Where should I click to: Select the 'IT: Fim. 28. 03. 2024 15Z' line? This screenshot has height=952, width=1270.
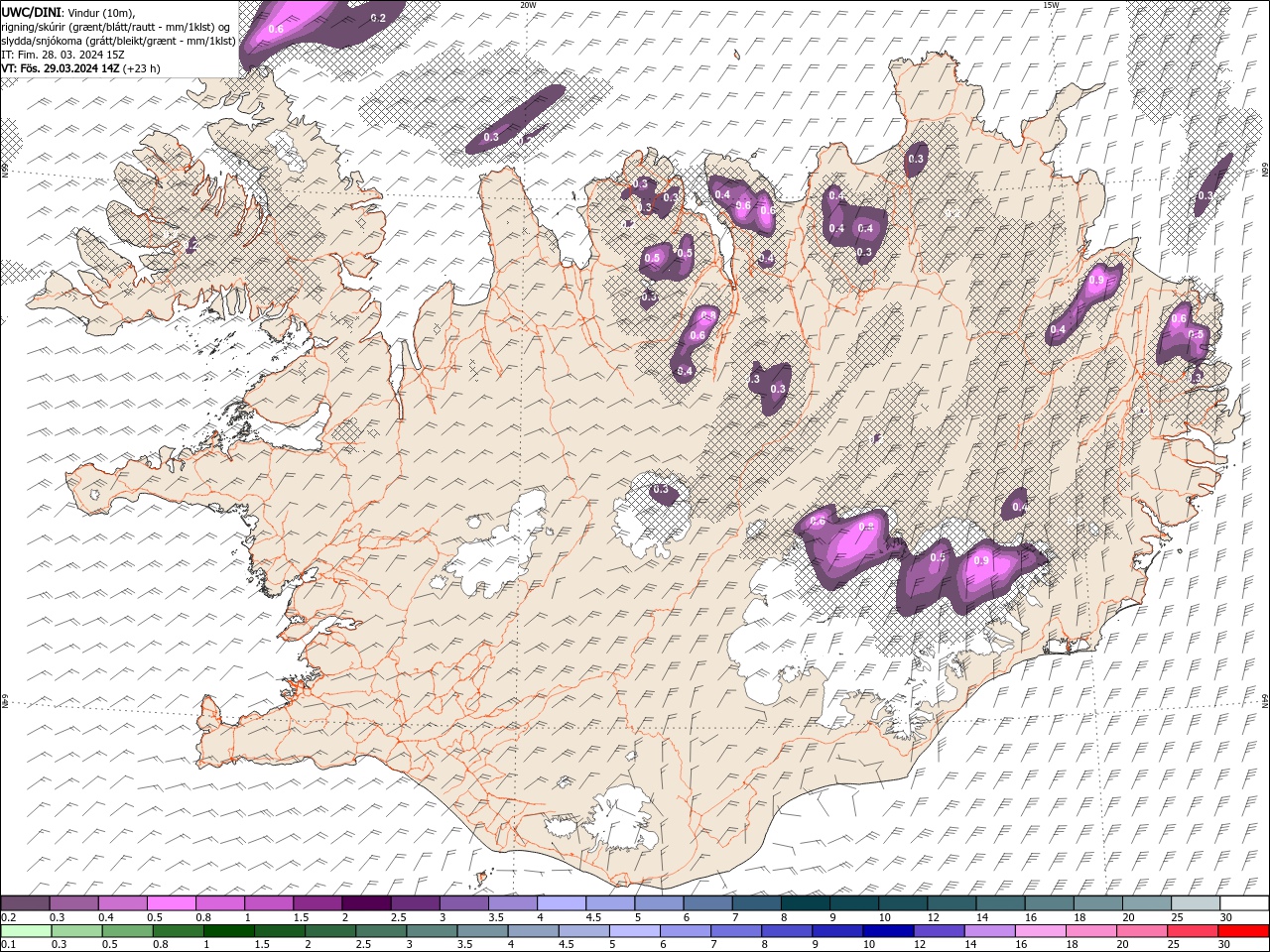63,55
